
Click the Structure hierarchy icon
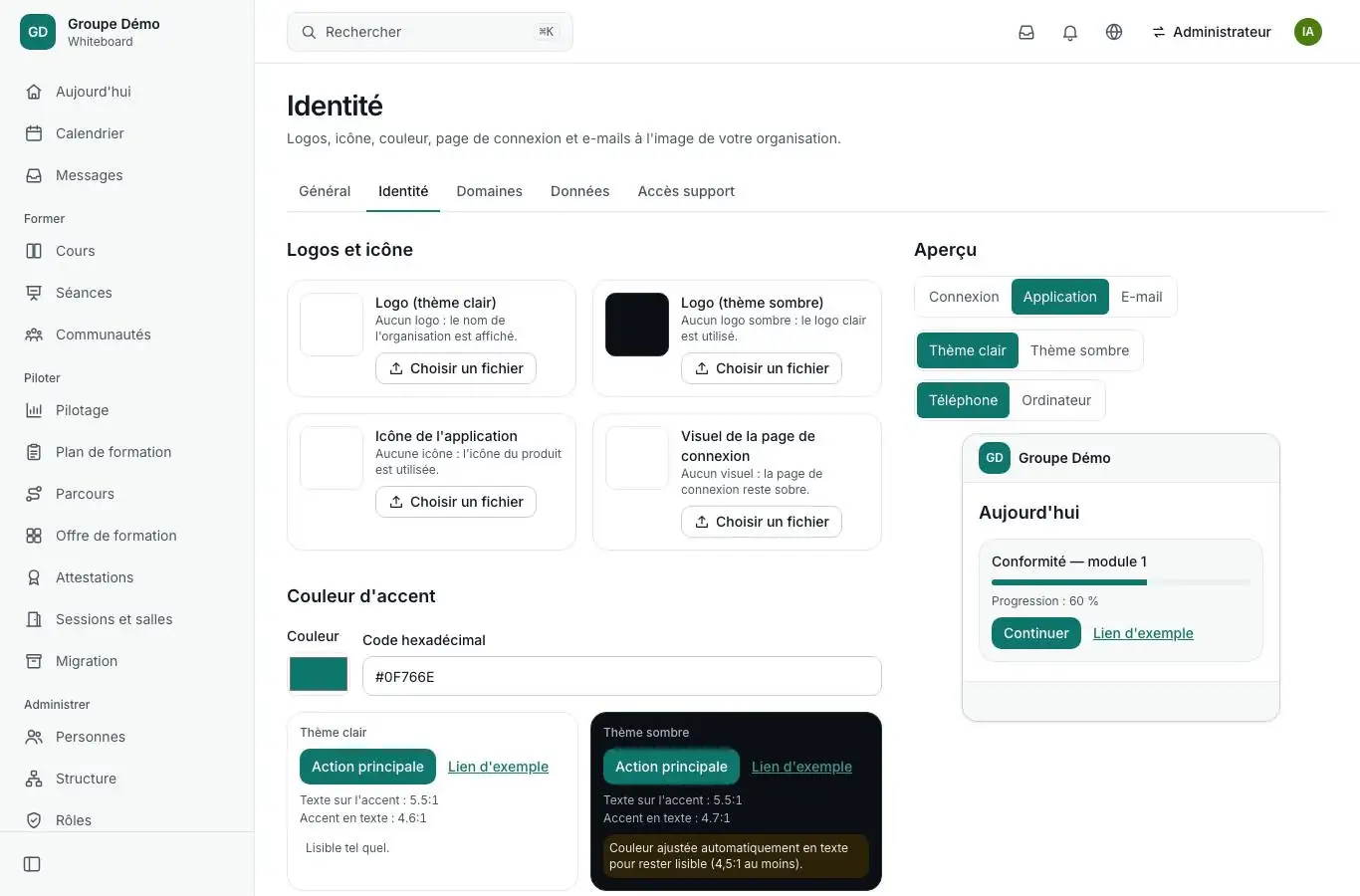[34, 779]
